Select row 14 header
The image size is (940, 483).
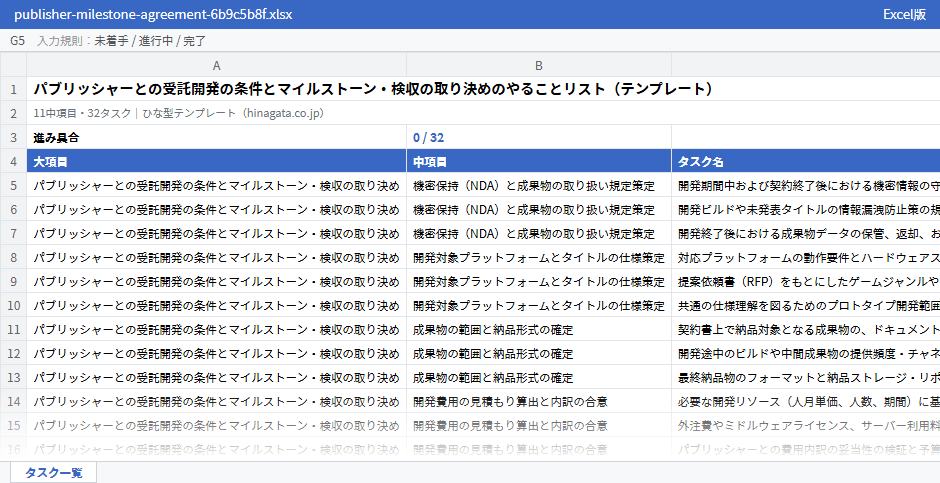[13, 401]
